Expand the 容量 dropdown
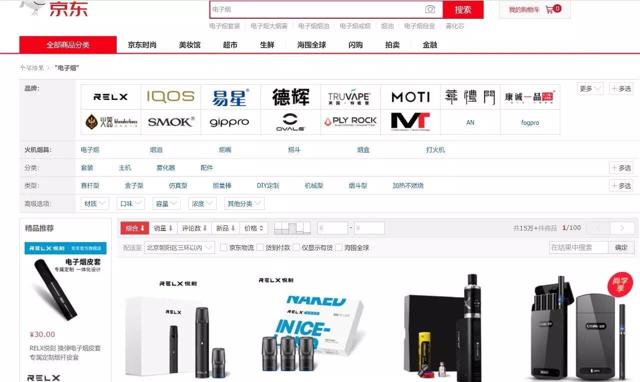640x382 pixels. (167, 203)
